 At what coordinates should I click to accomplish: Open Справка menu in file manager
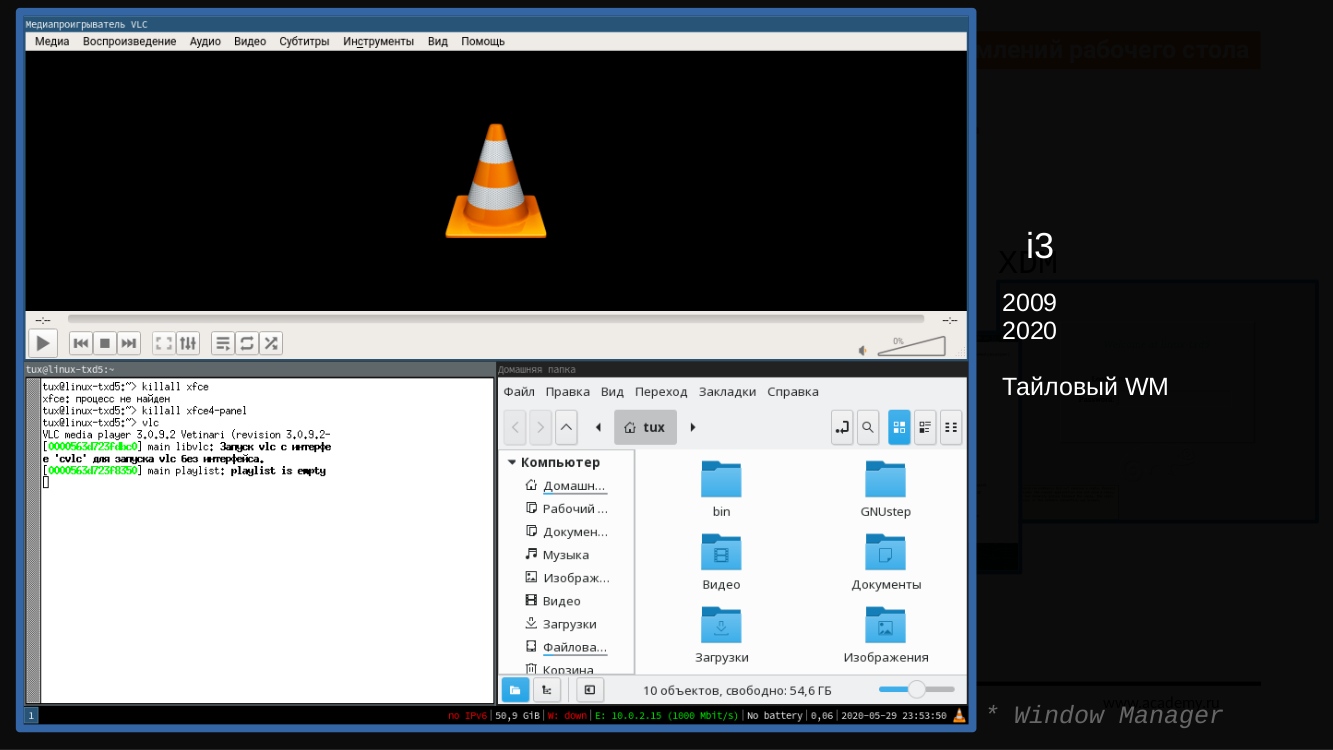(x=793, y=391)
